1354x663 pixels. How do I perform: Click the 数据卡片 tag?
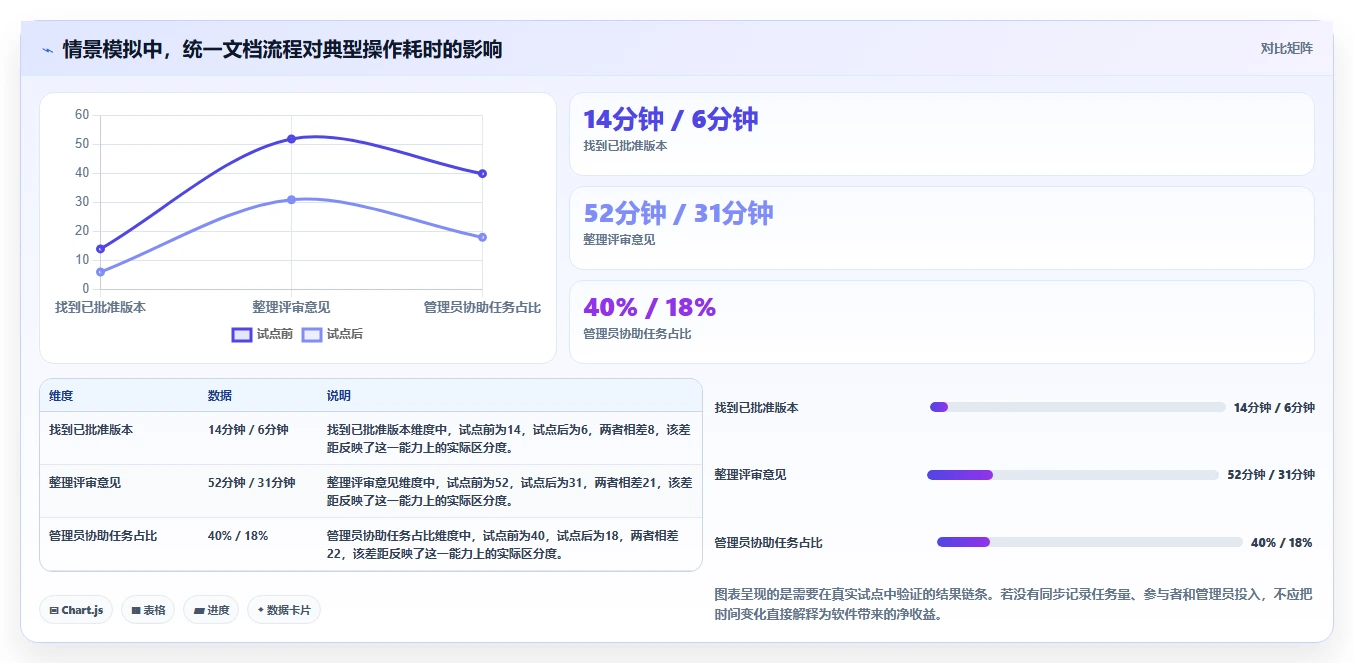point(284,610)
